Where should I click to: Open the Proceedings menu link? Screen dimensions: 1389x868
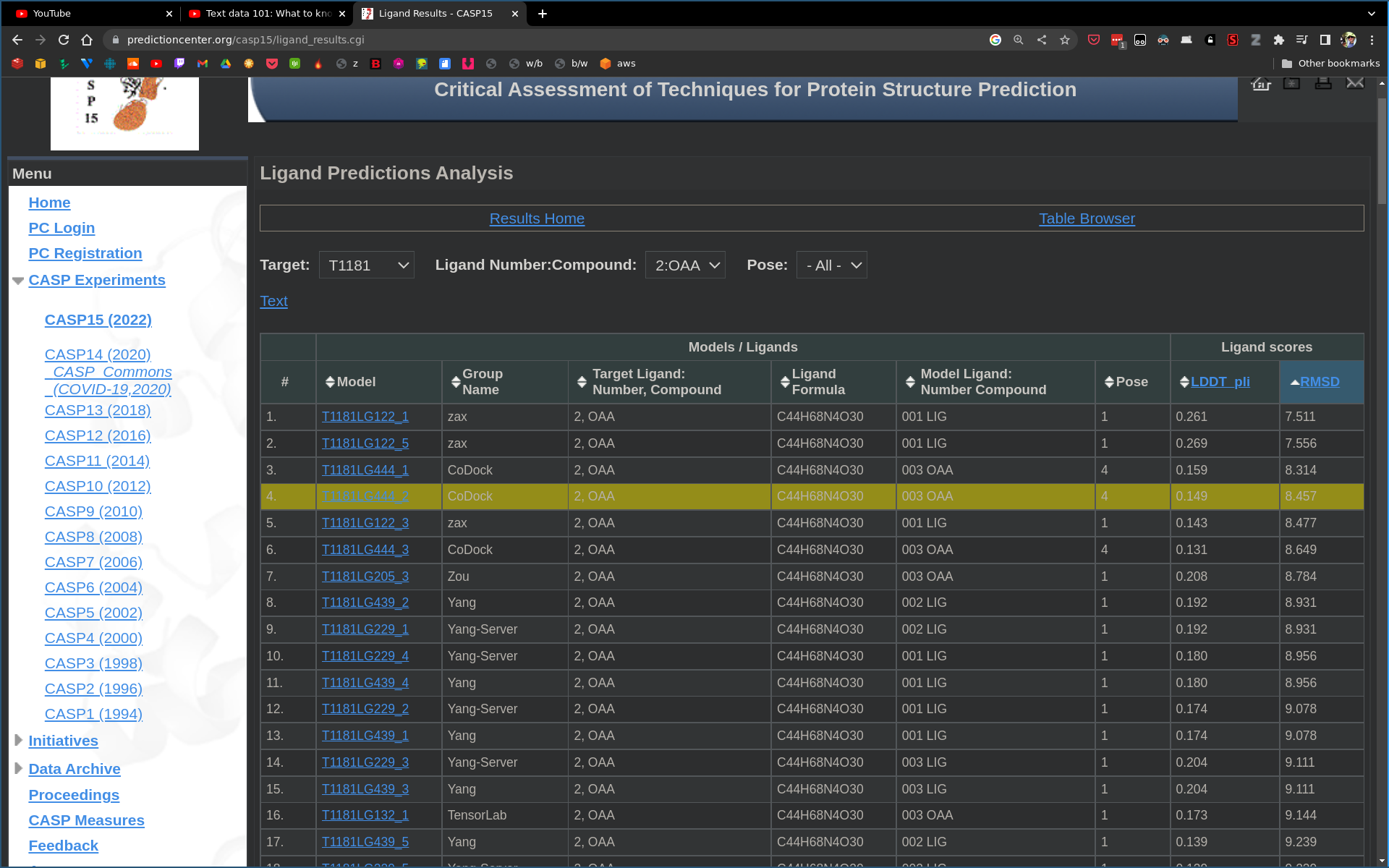pyautogui.click(x=74, y=795)
